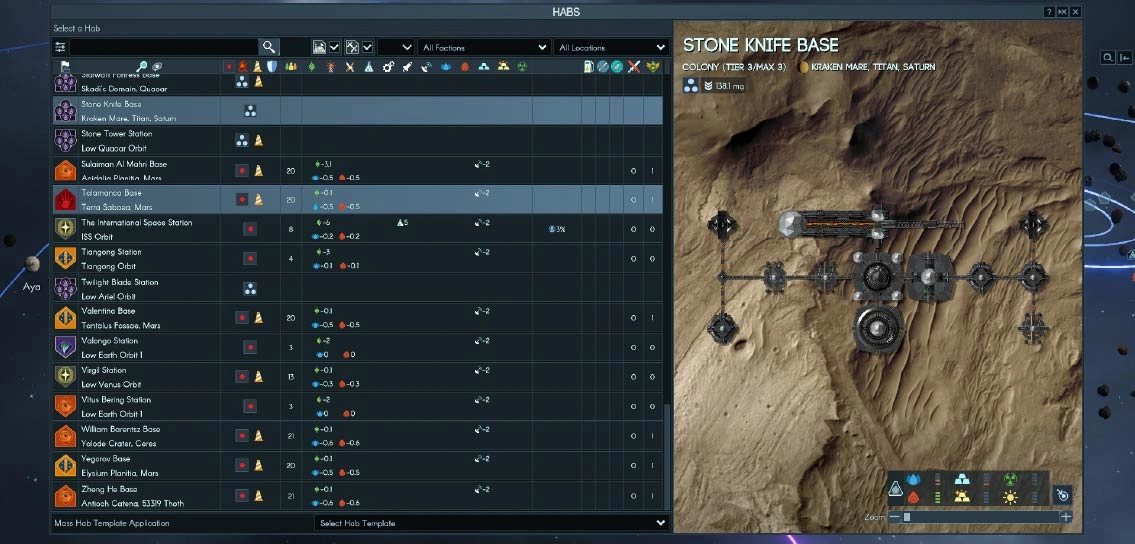The image size is (1135, 544).
Task: Select the Stone Tower Station row
Action: pyautogui.click(x=140, y=141)
